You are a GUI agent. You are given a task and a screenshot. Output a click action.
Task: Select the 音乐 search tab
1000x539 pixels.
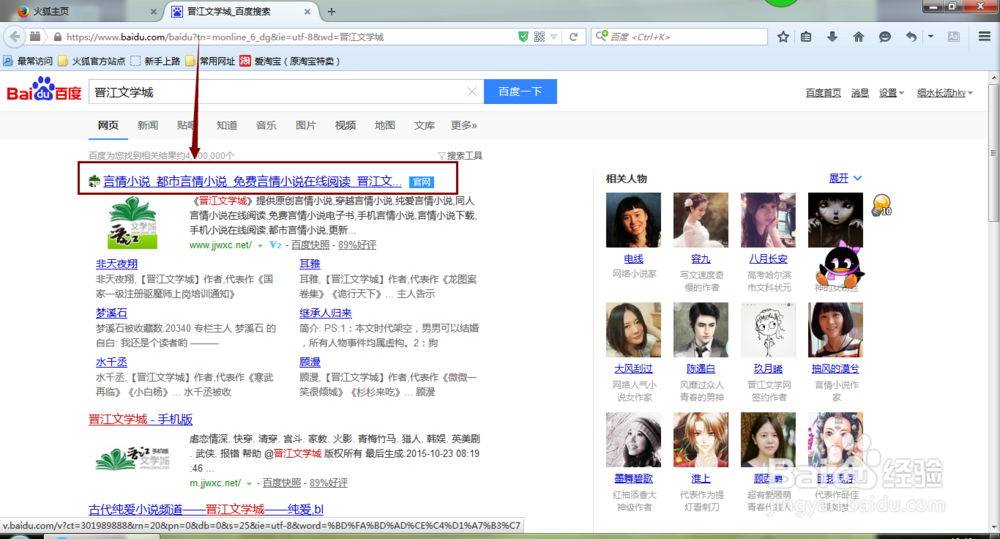pyautogui.click(x=266, y=125)
